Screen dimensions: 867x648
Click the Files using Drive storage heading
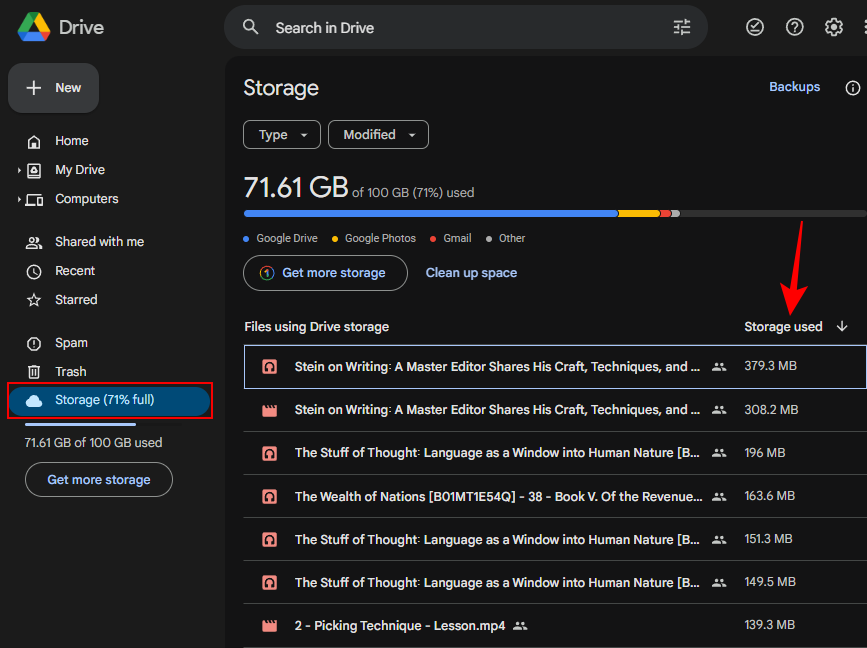coord(316,327)
